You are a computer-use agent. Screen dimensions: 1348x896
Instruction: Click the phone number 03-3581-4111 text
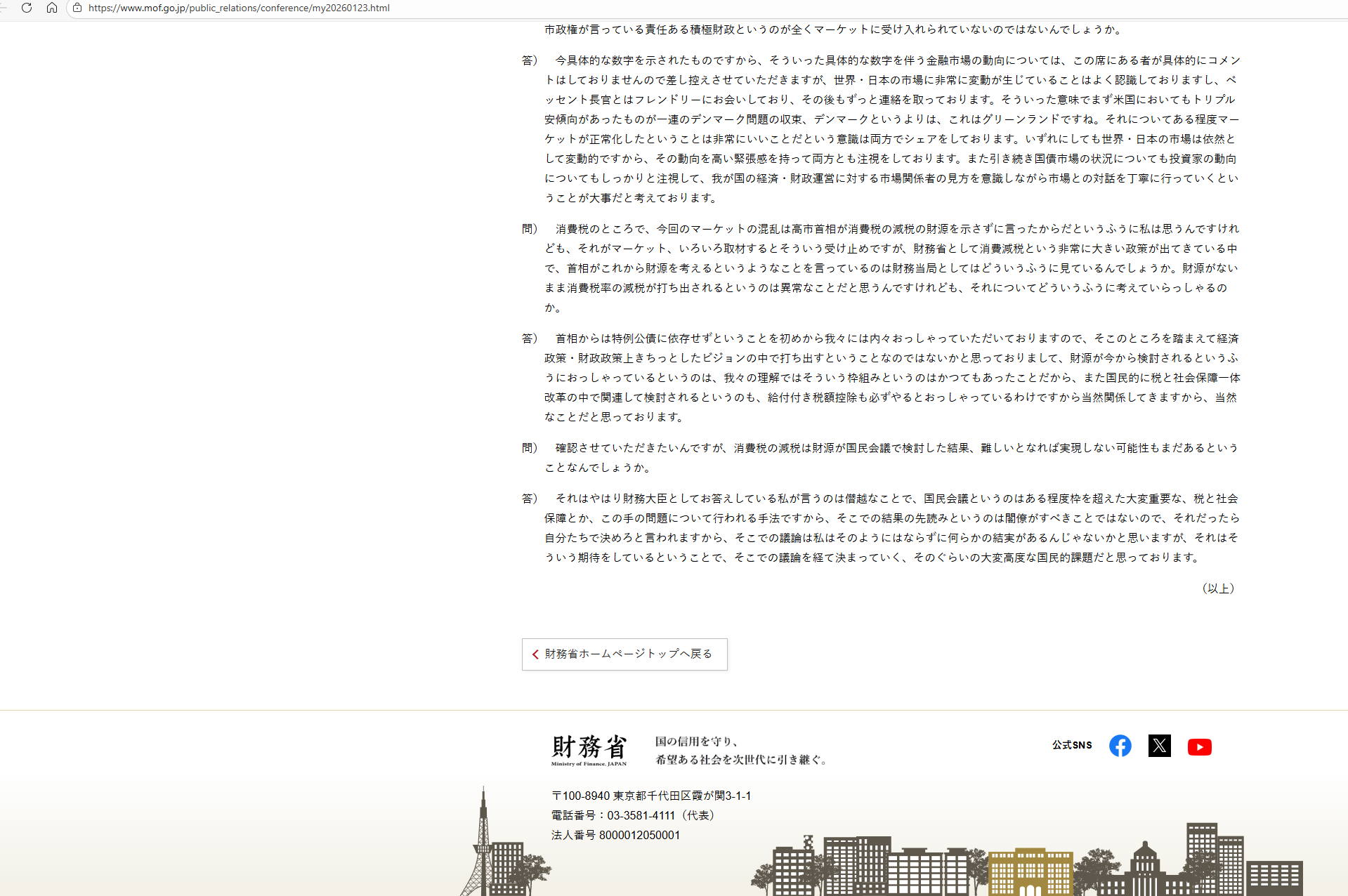(x=641, y=815)
